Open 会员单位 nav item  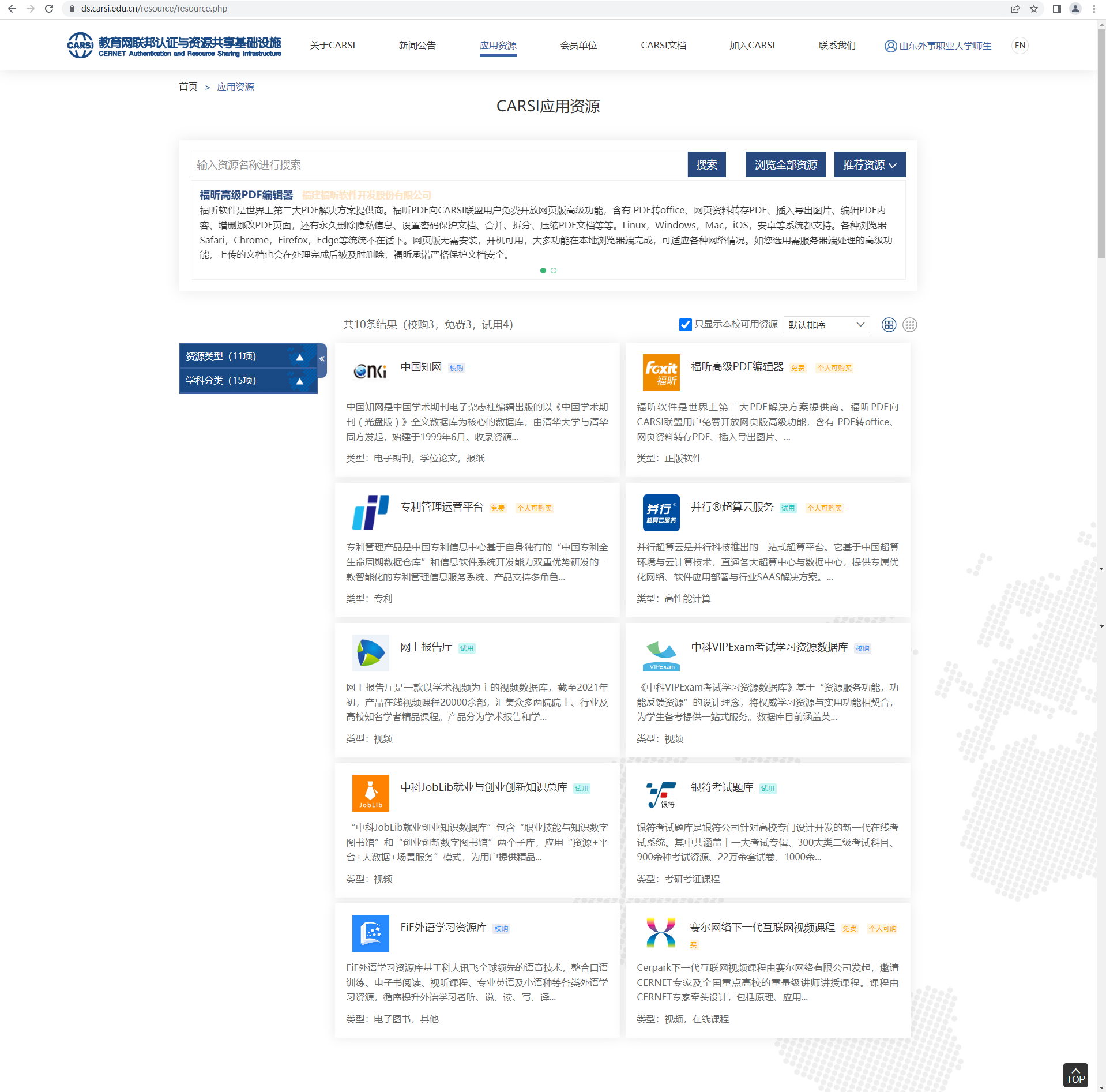pyautogui.click(x=579, y=46)
